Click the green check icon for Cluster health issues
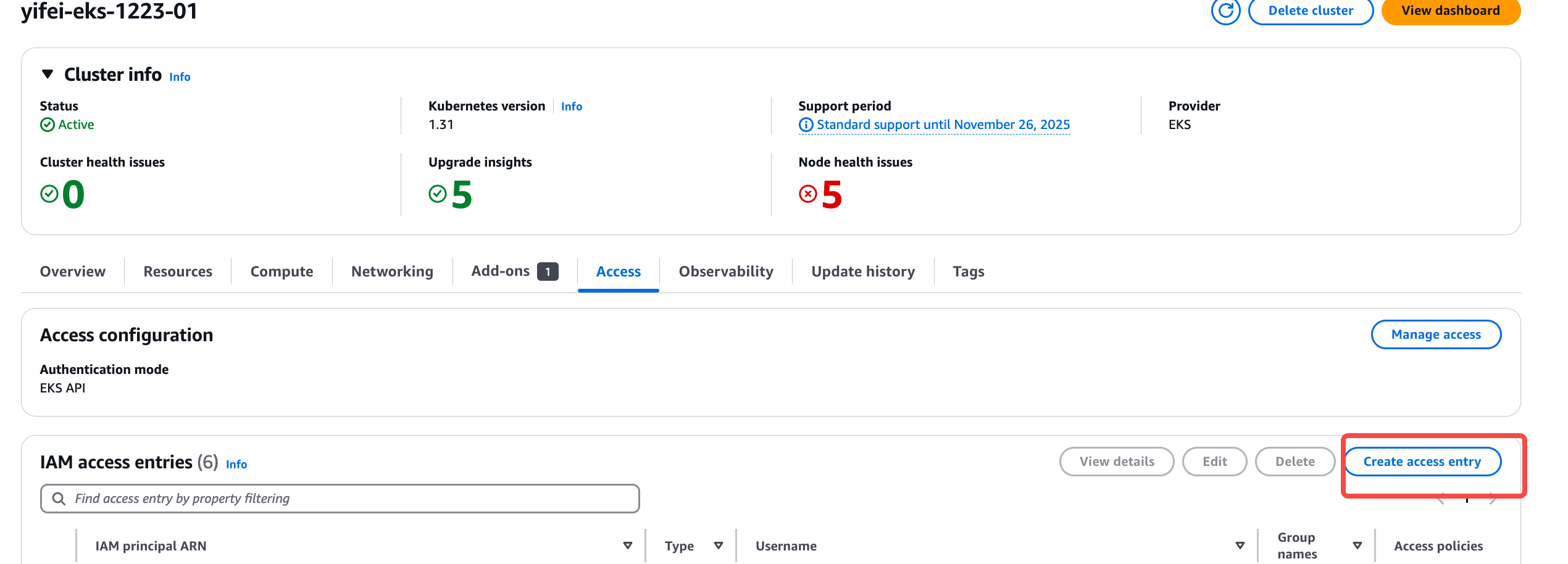 pyautogui.click(x=49, y=194)
